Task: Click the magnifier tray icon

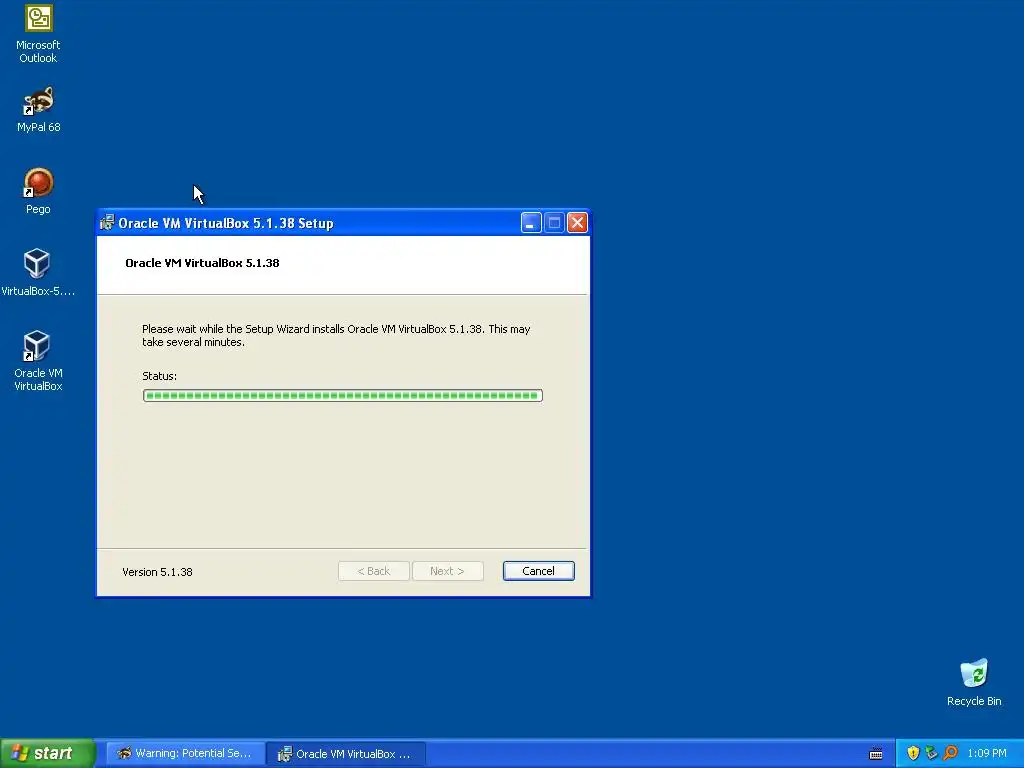Action: [x=950, y=753]
